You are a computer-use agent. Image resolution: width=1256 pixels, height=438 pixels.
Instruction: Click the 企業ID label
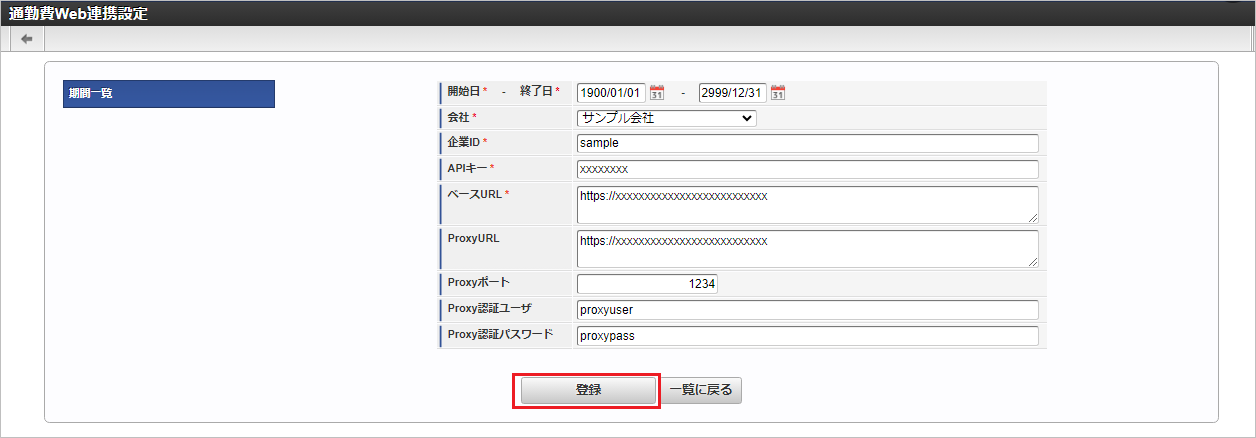[x=464, y=142]
